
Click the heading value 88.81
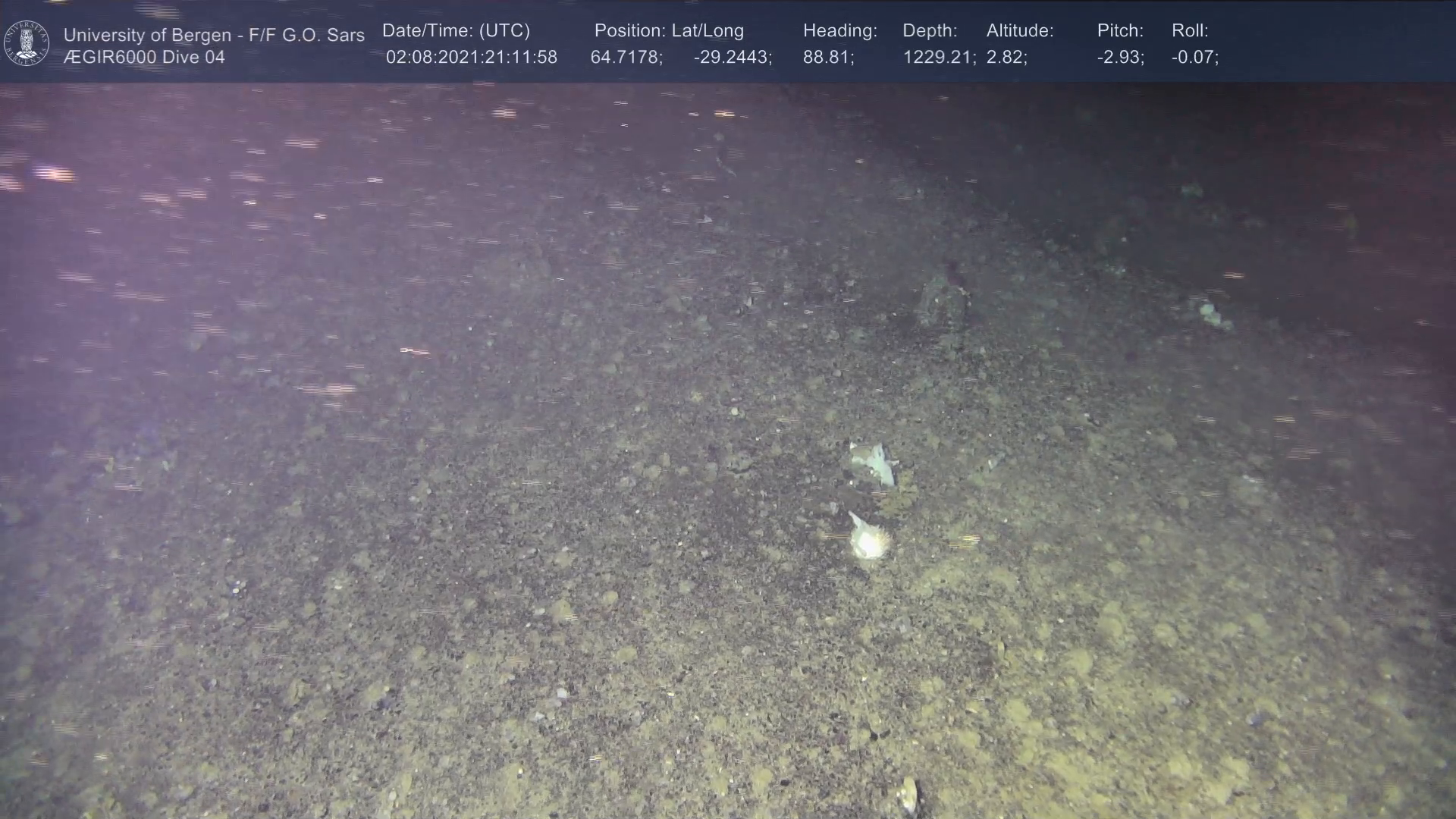(x=828, y=58)
